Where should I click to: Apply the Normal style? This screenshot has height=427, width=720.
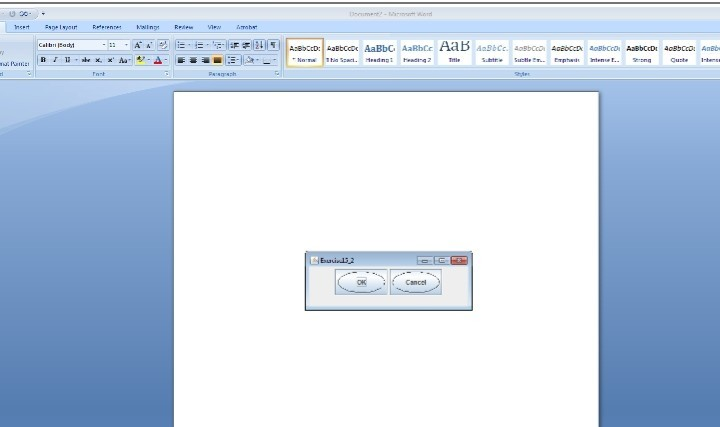305,52
